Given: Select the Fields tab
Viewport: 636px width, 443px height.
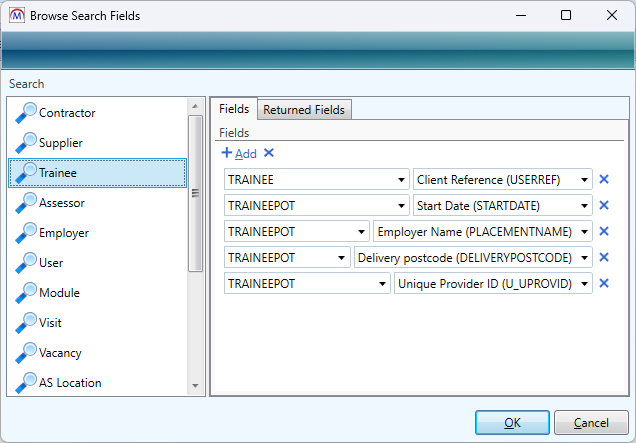Looking at the screenshot, I should tap(234, 109).
